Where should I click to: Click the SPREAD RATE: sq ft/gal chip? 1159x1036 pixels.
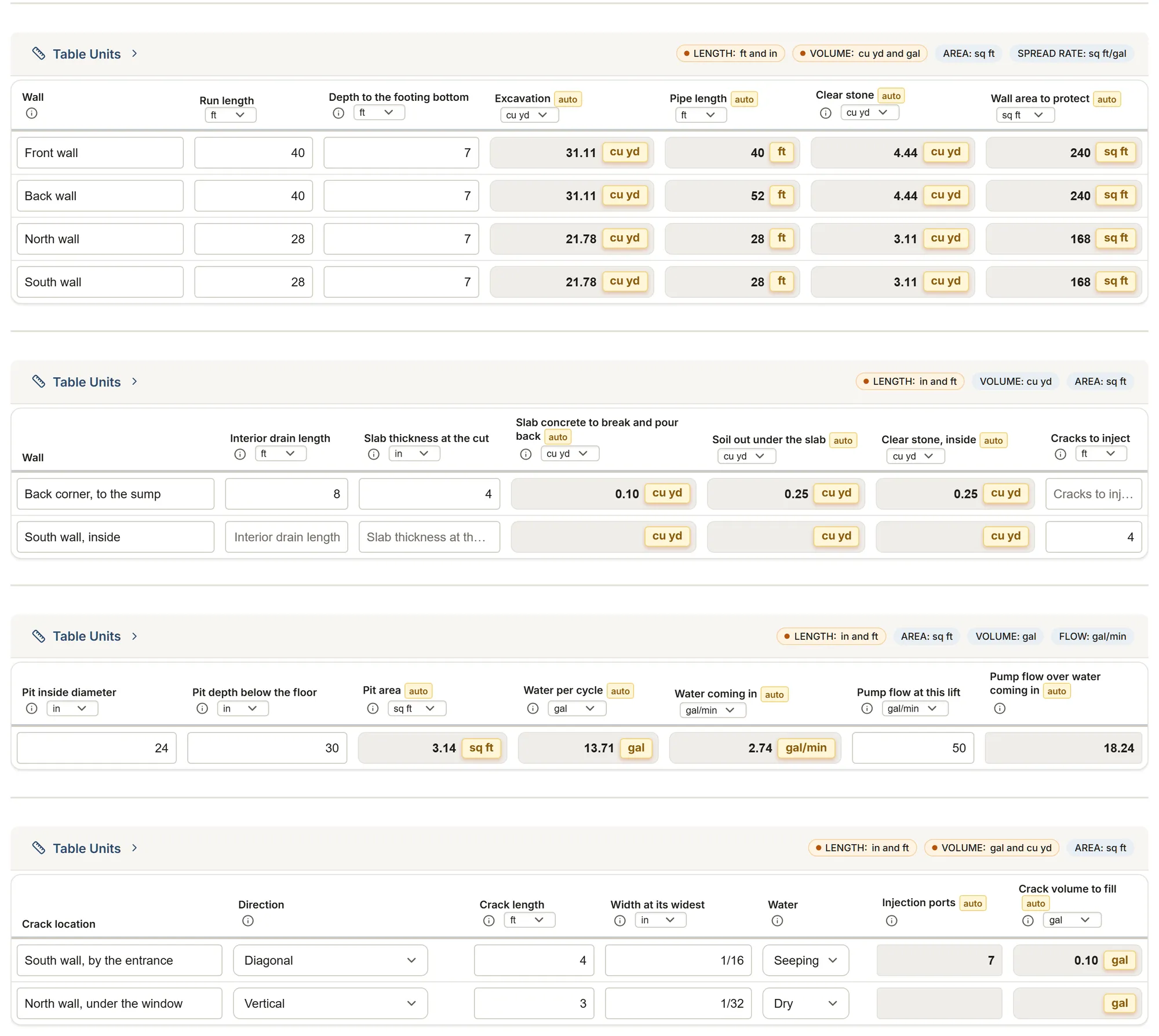coord(1071,53)
